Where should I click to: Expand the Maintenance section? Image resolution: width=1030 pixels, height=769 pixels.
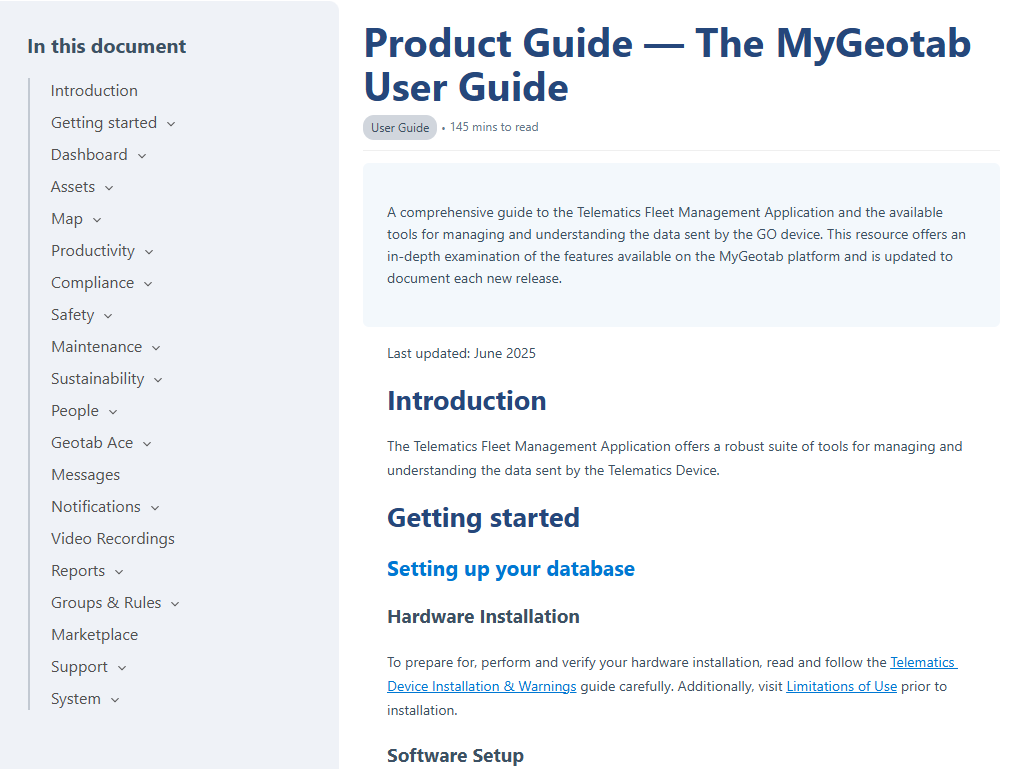(x=155, y=346)
